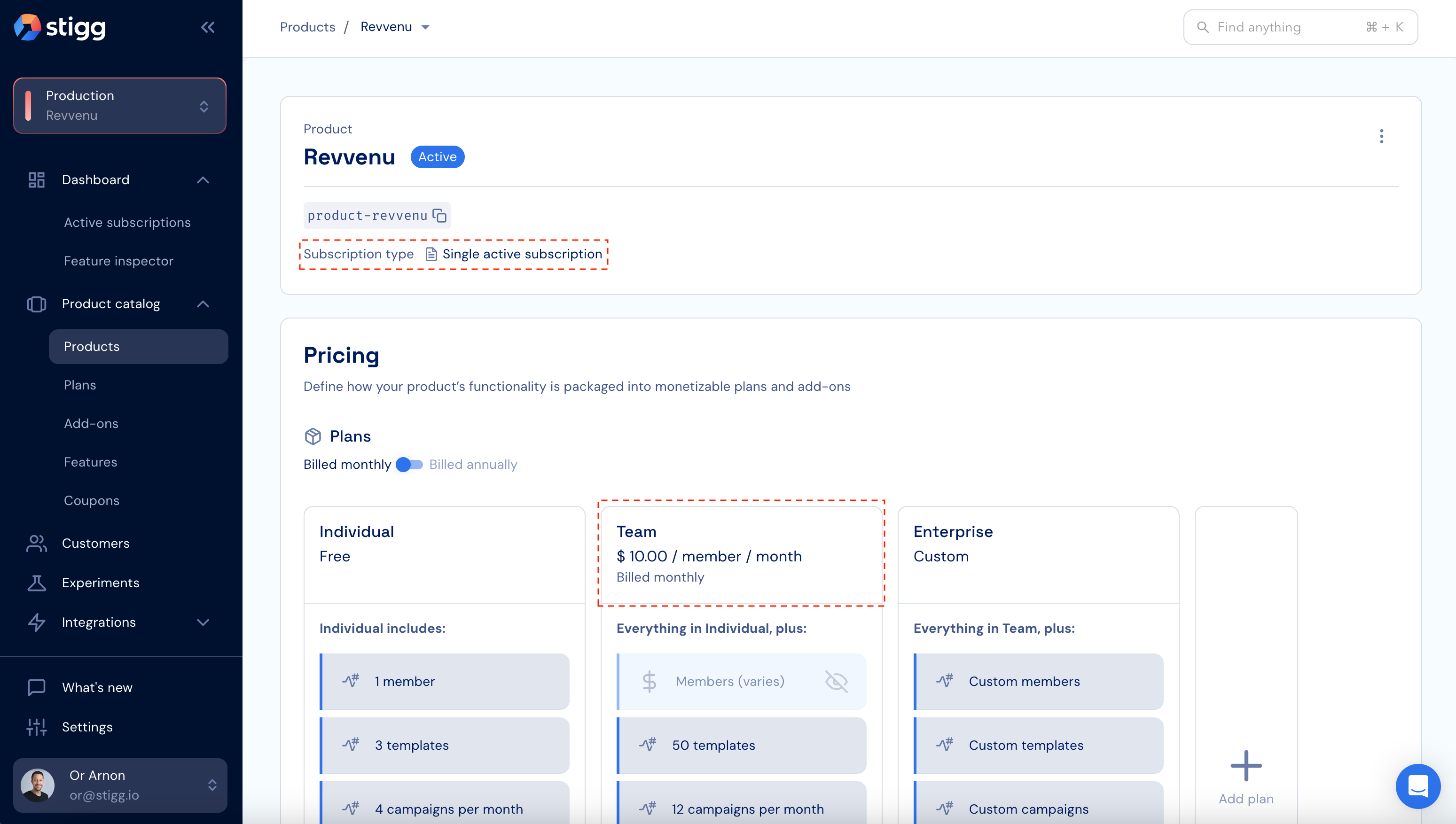Open the chat support bubble
This screenshot has height=824, width=1456.
pos(1417,786)
